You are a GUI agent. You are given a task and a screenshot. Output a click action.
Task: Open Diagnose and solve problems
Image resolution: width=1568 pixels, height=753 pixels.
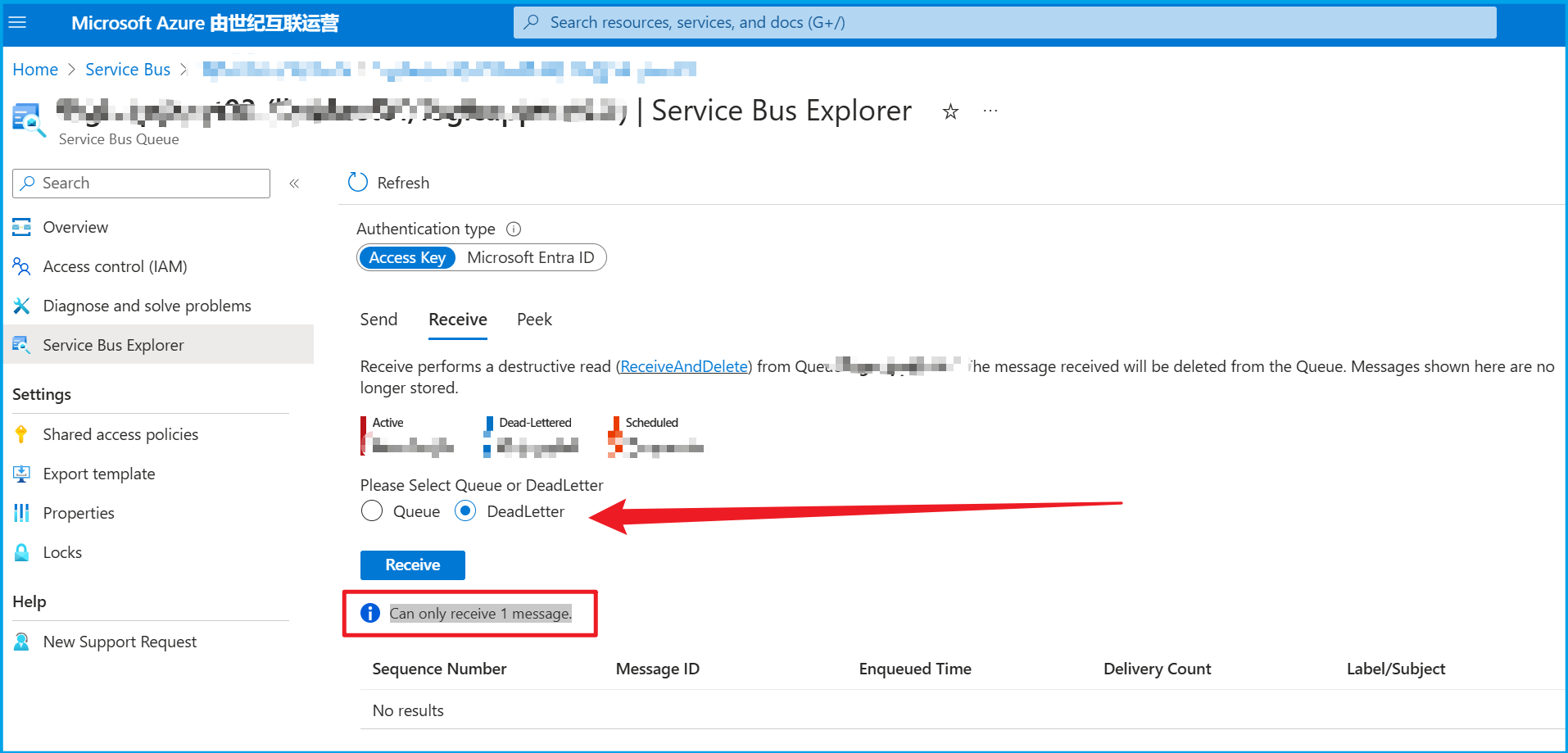tap(147, 306)
